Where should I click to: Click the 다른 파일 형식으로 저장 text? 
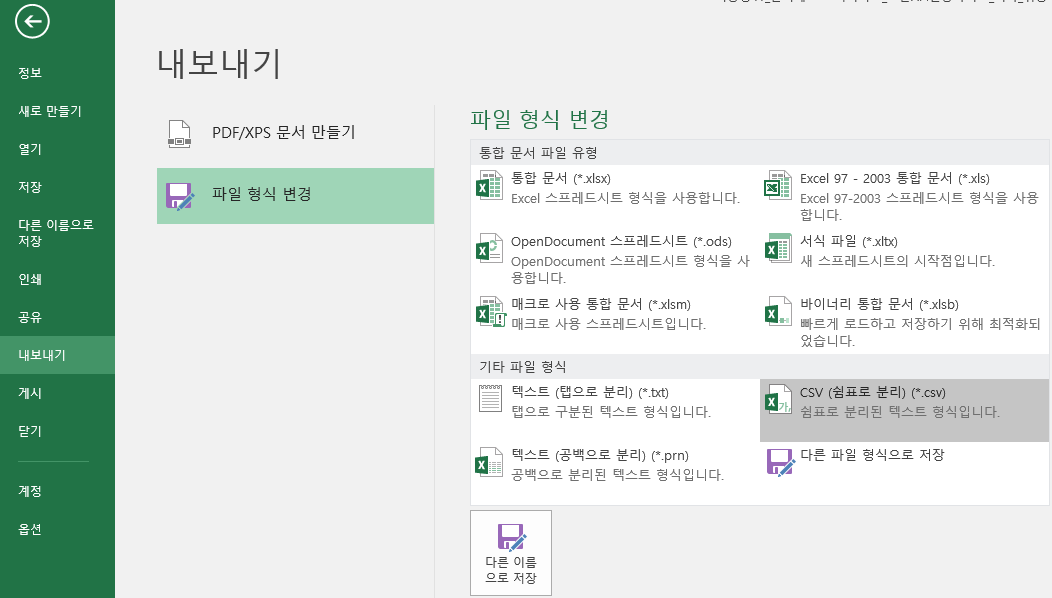tap(872, 455)
